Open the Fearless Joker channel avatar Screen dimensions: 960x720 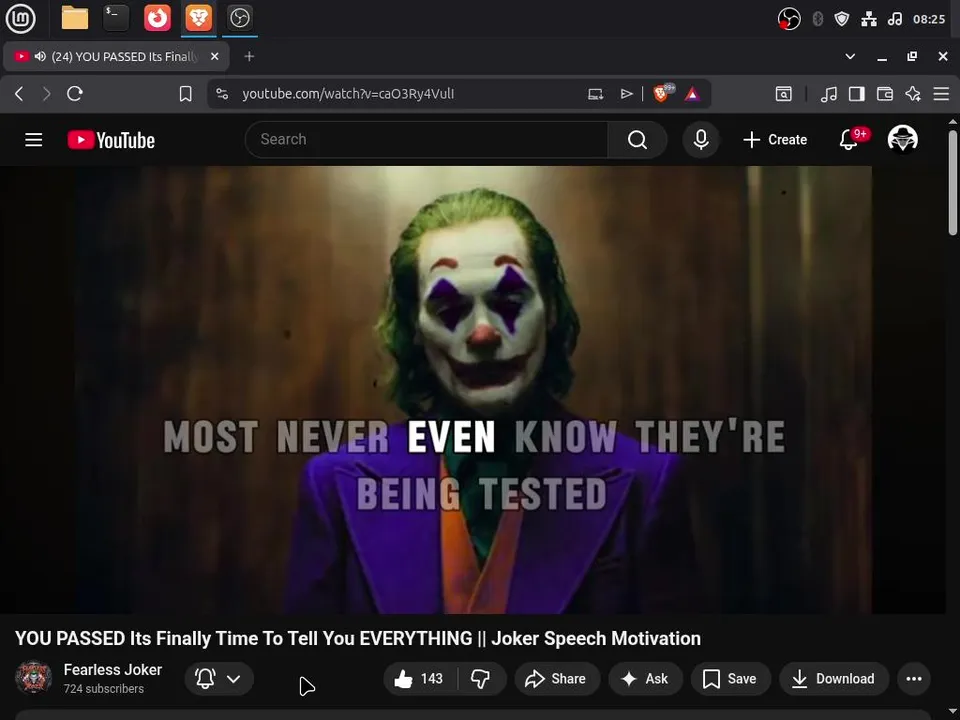click(34, 677)
